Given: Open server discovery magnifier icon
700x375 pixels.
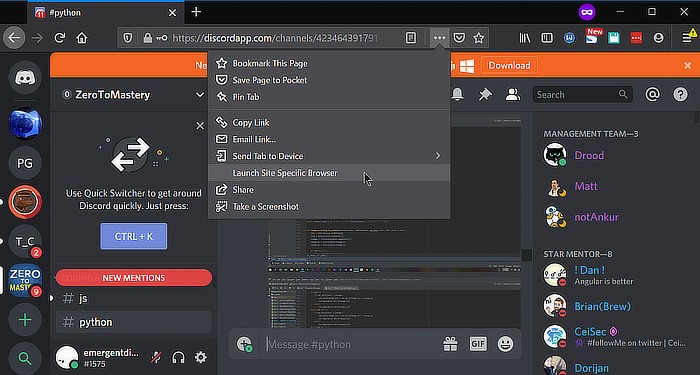Looking at the screenshot, I should pos(25,358).
